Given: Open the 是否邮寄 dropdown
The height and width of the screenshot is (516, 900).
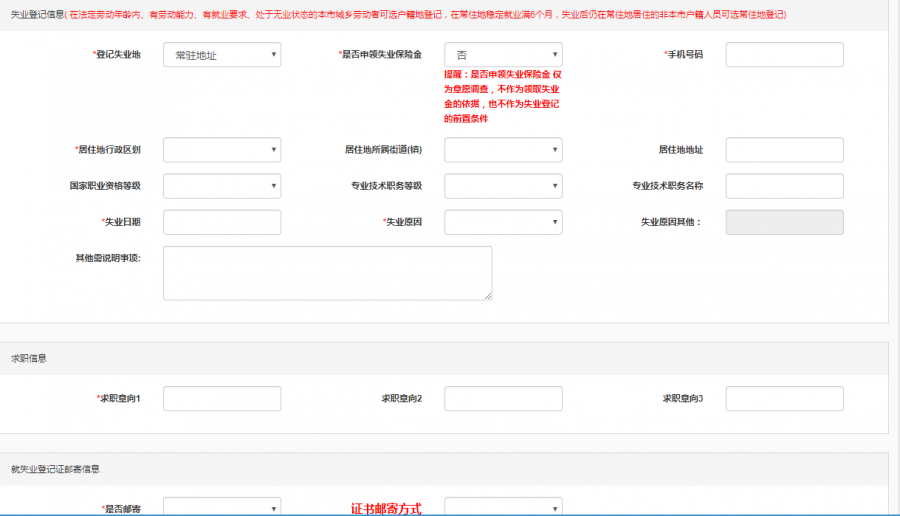Looking at the screenshot, I should [x=222, y=507].
